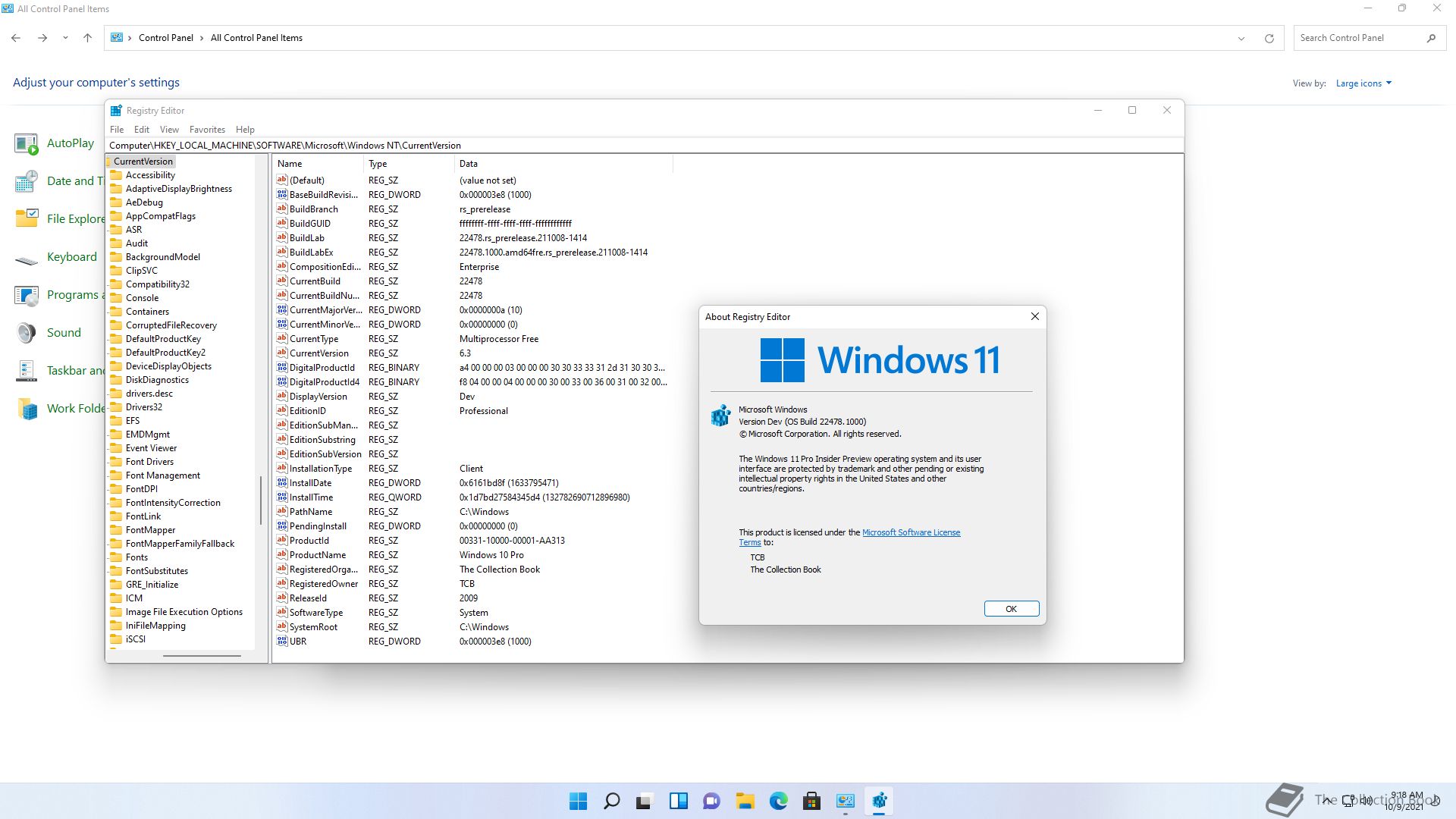Close the About Registry Editor dialog

[x=1034, y=317]
